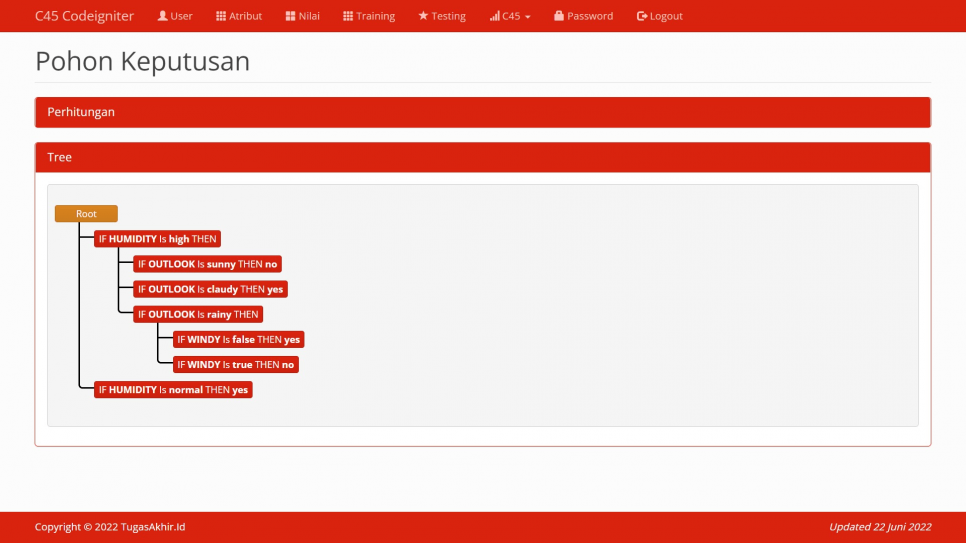The image size is (966, 543).
Task: Select the HUMIDITY is normal rule
Action: [173, 390]
